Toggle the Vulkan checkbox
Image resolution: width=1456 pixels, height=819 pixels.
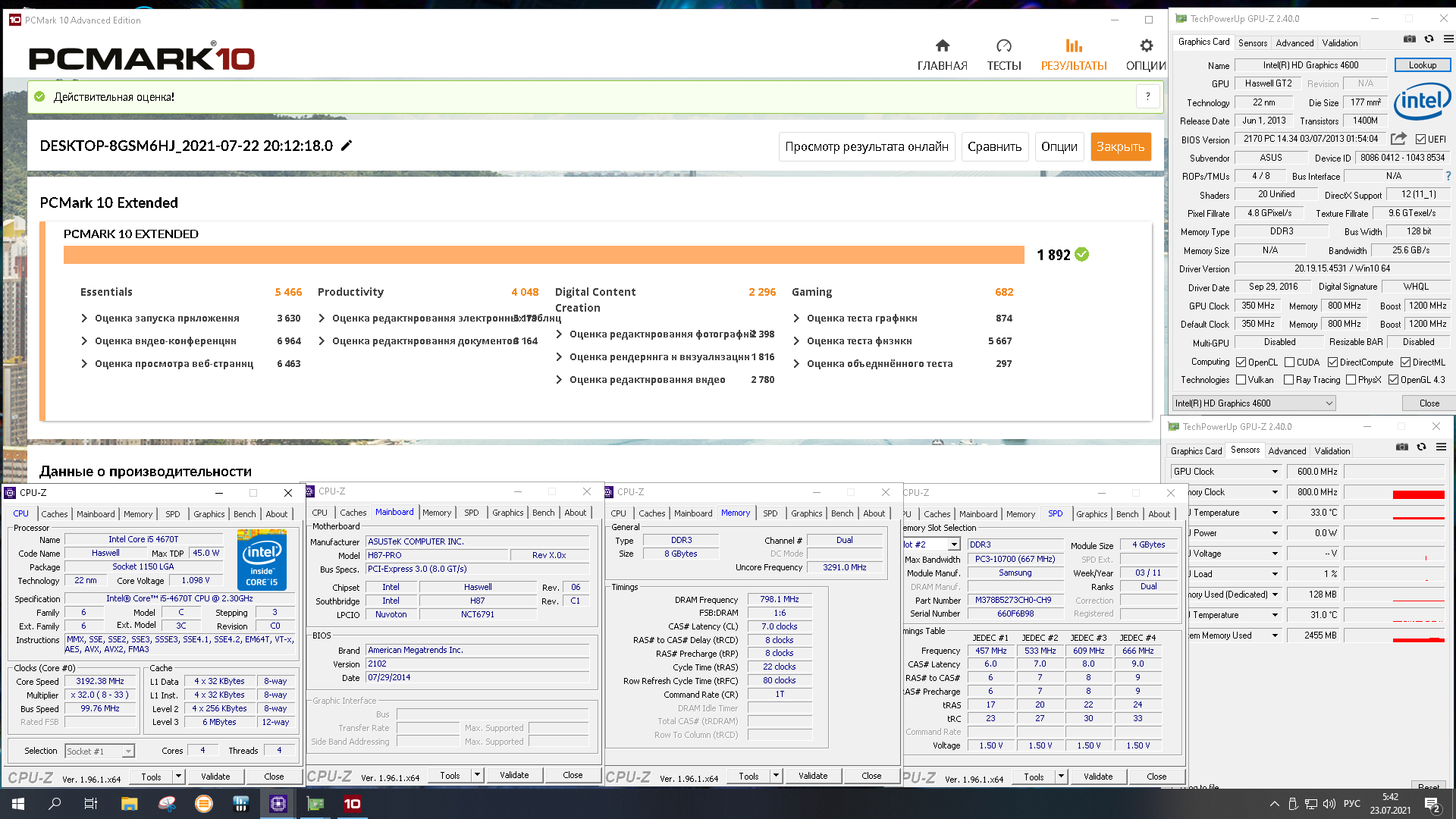tap(1241, 380)
